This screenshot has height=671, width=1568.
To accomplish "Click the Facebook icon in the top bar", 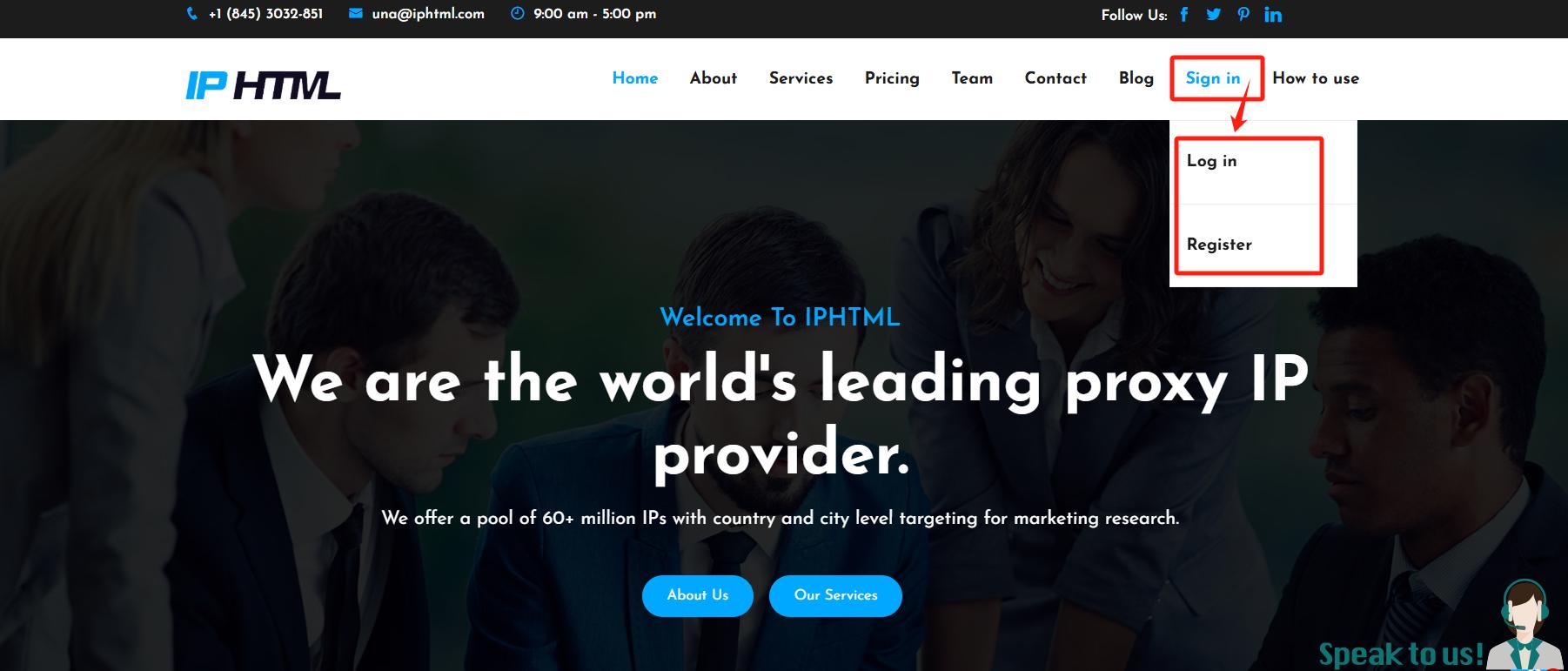I will click(1183, 14).
